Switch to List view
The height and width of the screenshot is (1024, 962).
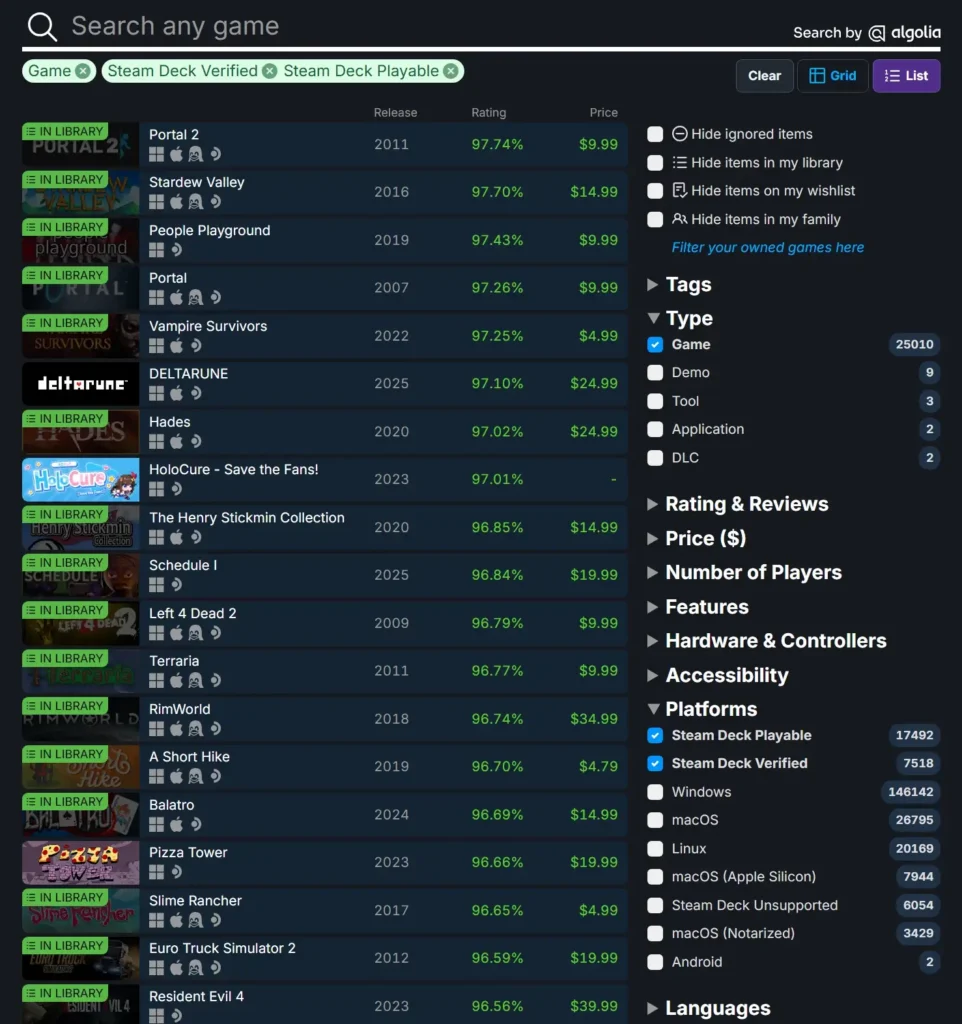906,76
